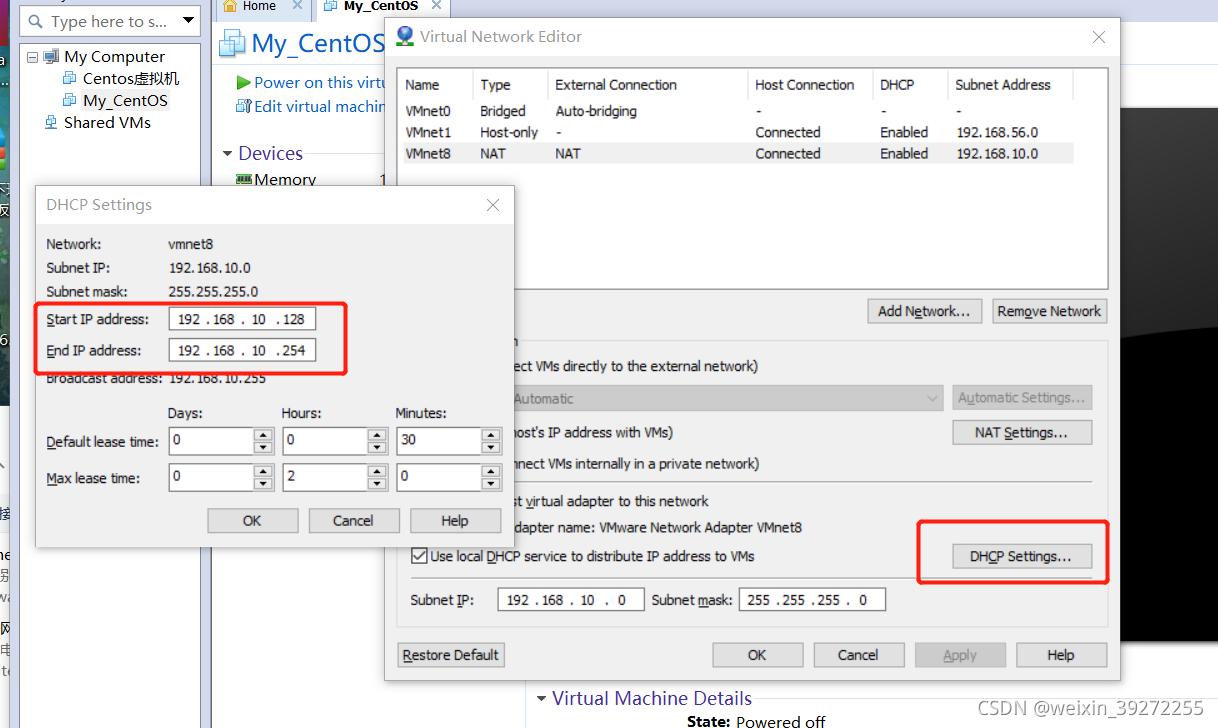Click the Centos虚拟机 VM icon

tap(70, 78)
